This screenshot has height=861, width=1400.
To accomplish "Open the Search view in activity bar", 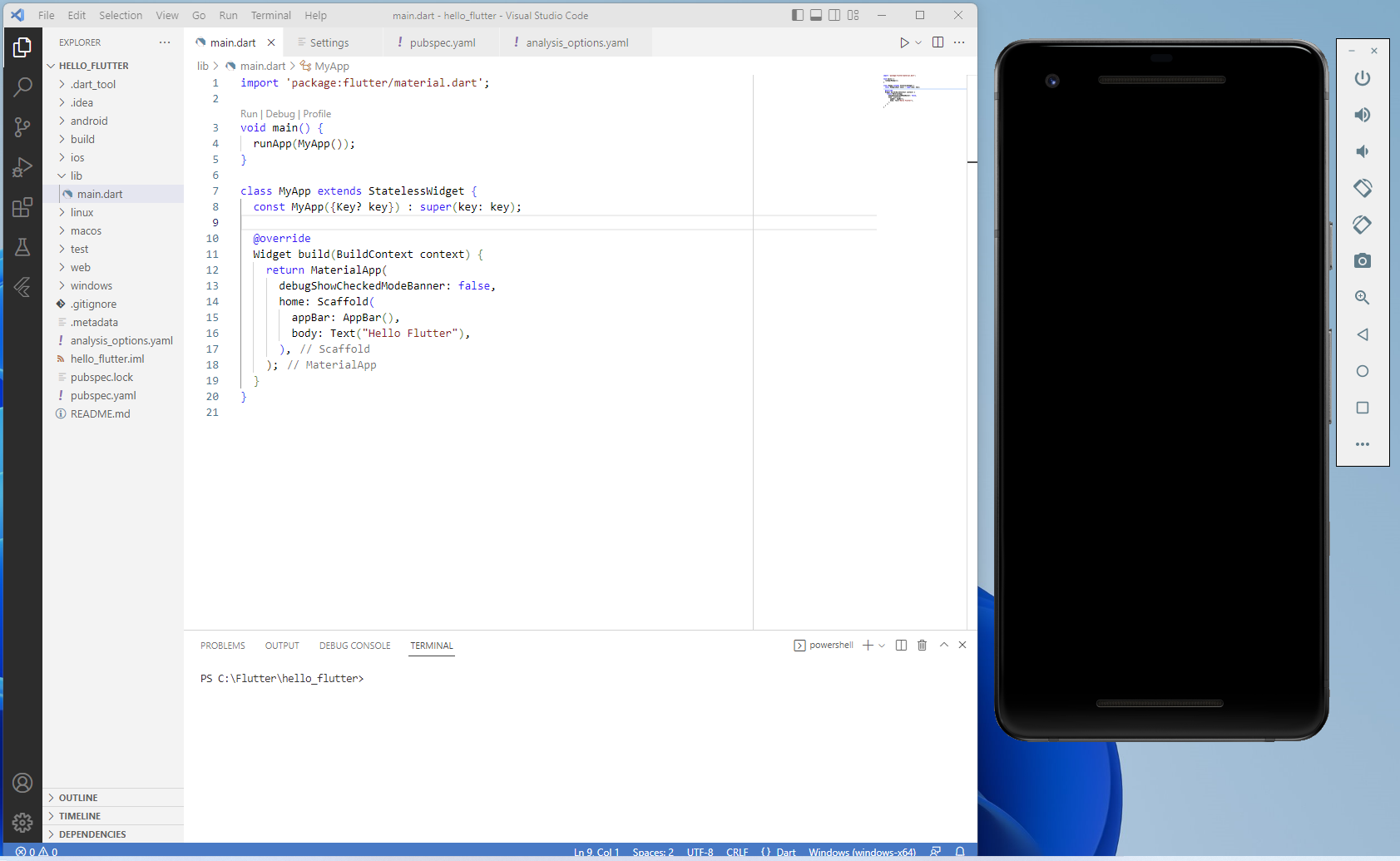I will 22,87.
